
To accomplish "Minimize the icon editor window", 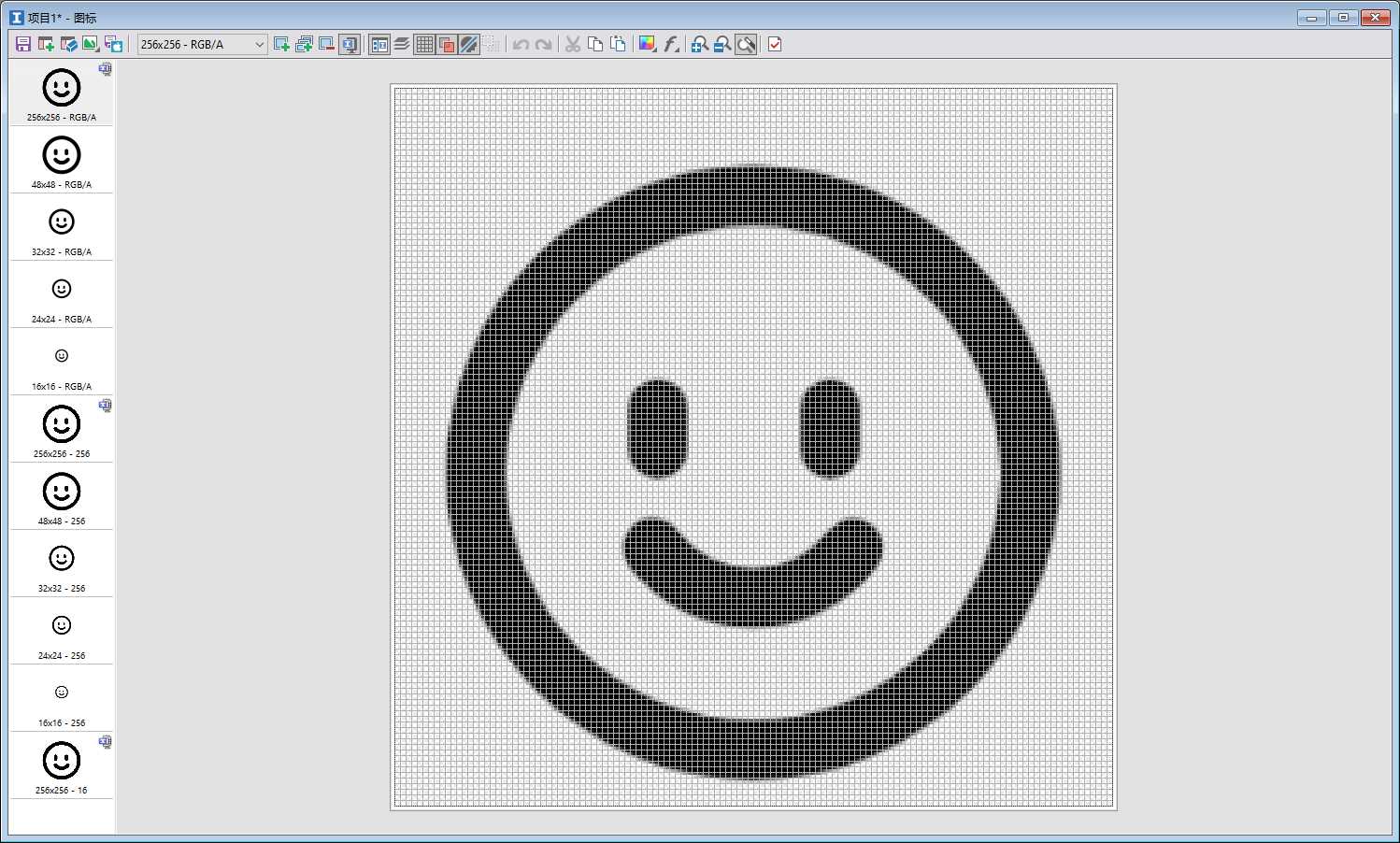I will [1311, 17].
